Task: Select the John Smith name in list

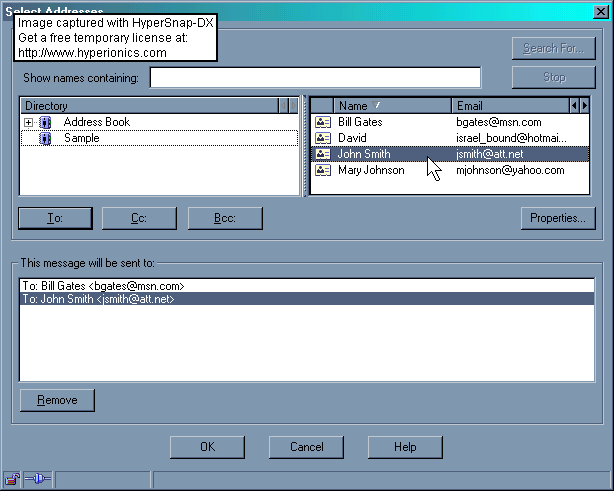Action: pos(364,154)
